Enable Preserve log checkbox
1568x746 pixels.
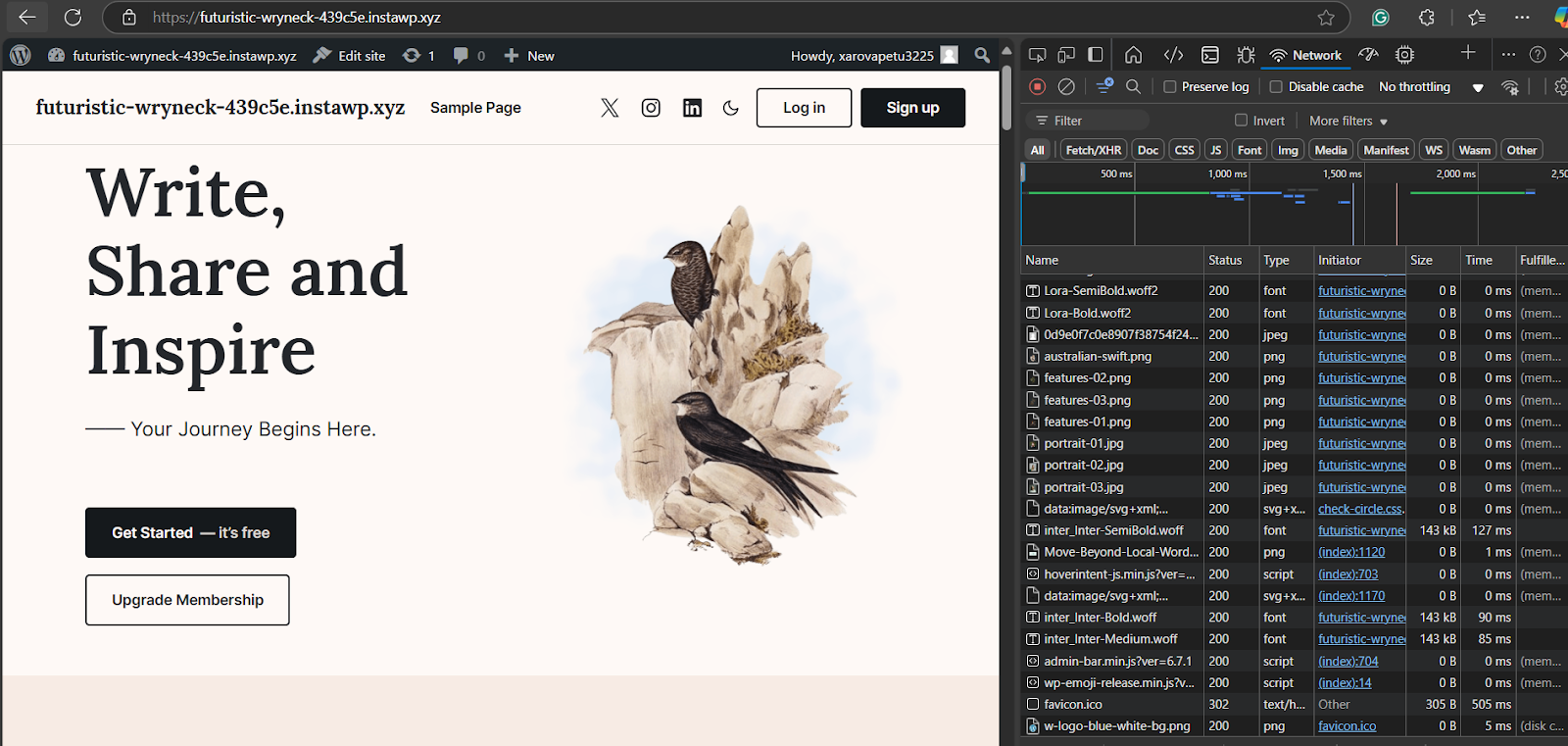point(1169,86)
